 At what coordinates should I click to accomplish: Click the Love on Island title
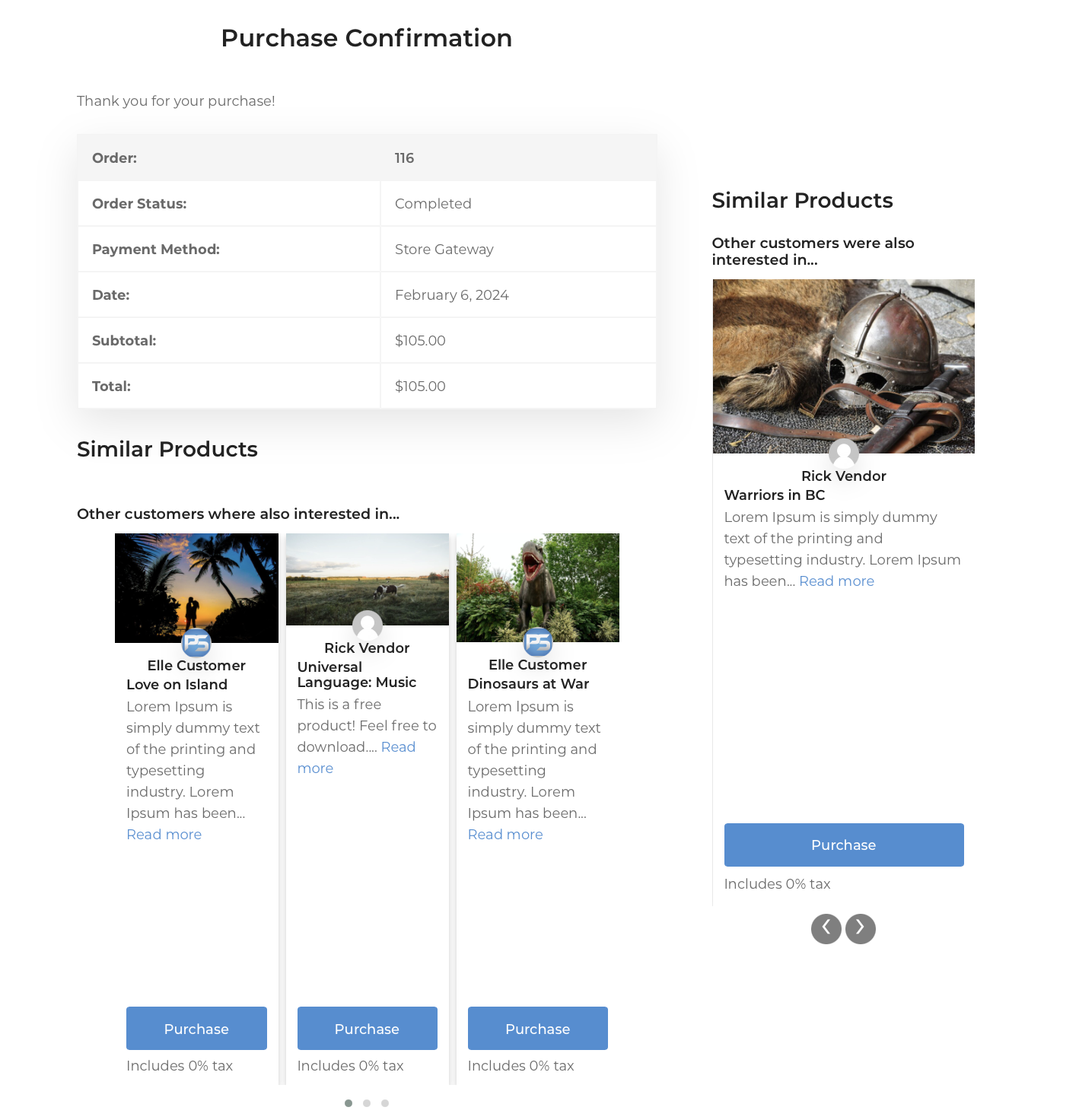177,685
